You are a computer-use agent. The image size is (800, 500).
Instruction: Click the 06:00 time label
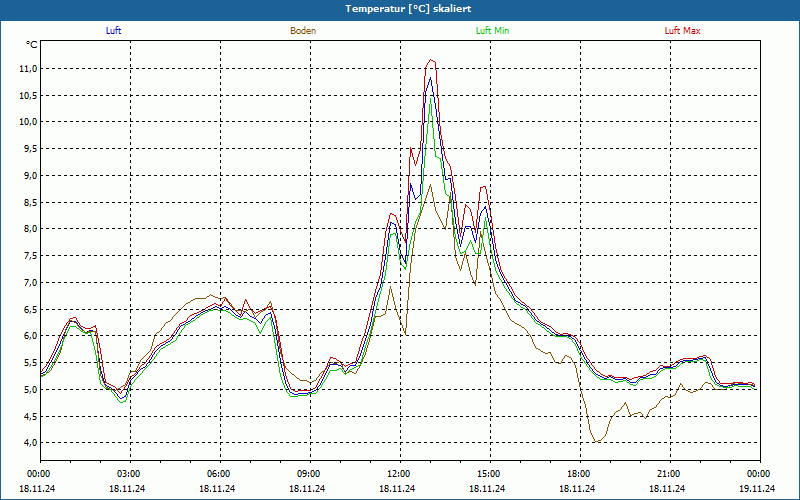click(x=220, y=474)
